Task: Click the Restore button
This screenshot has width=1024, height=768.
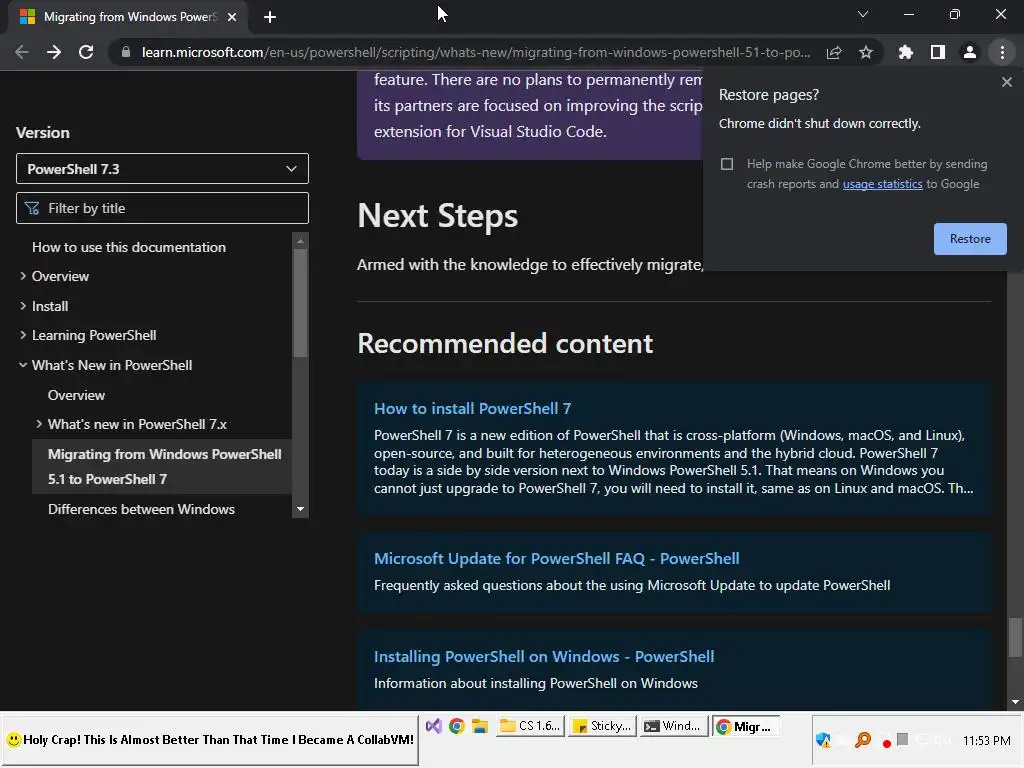Action: [x=970, y=239]
